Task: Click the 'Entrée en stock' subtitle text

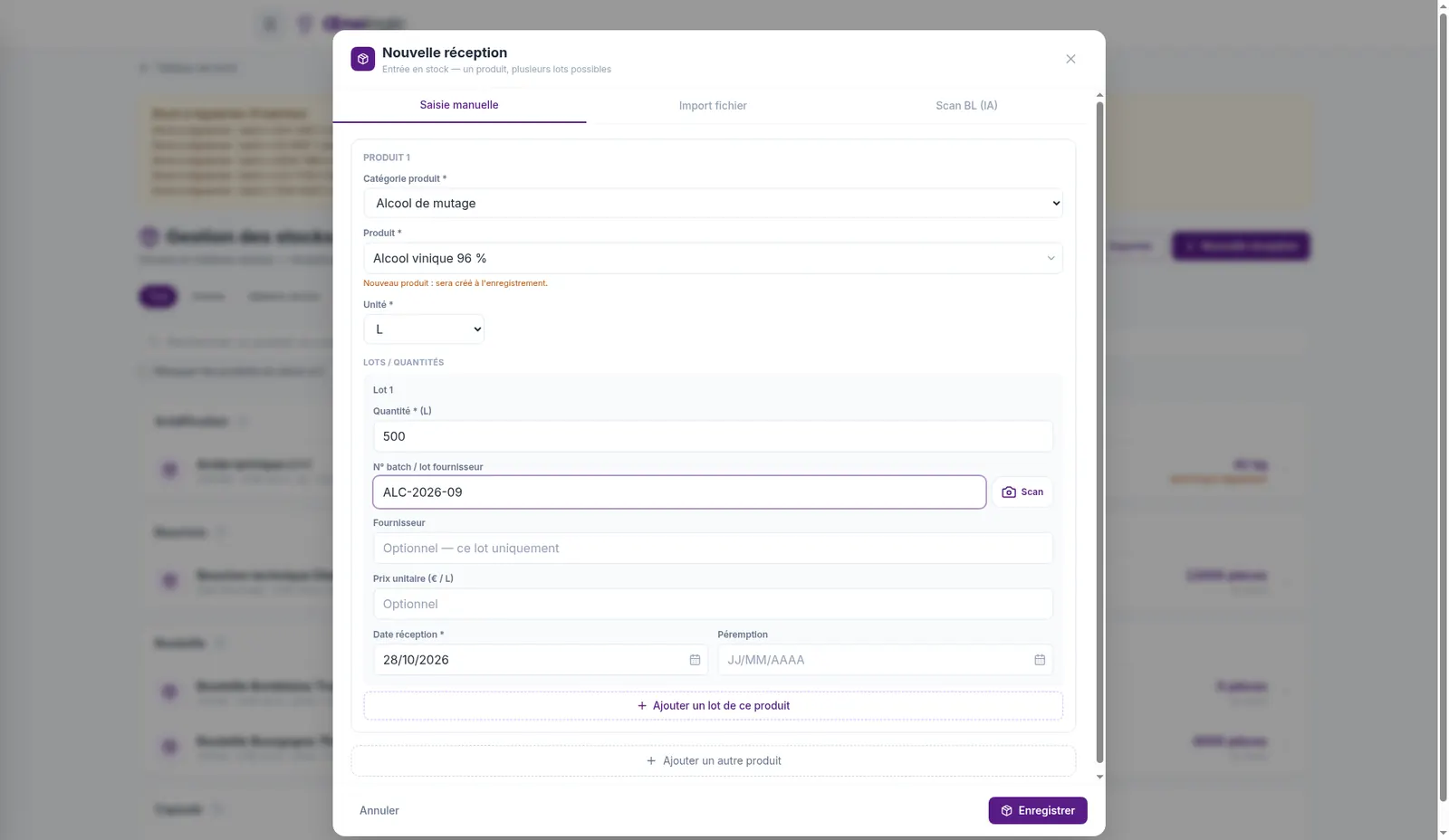Action: 496,70
